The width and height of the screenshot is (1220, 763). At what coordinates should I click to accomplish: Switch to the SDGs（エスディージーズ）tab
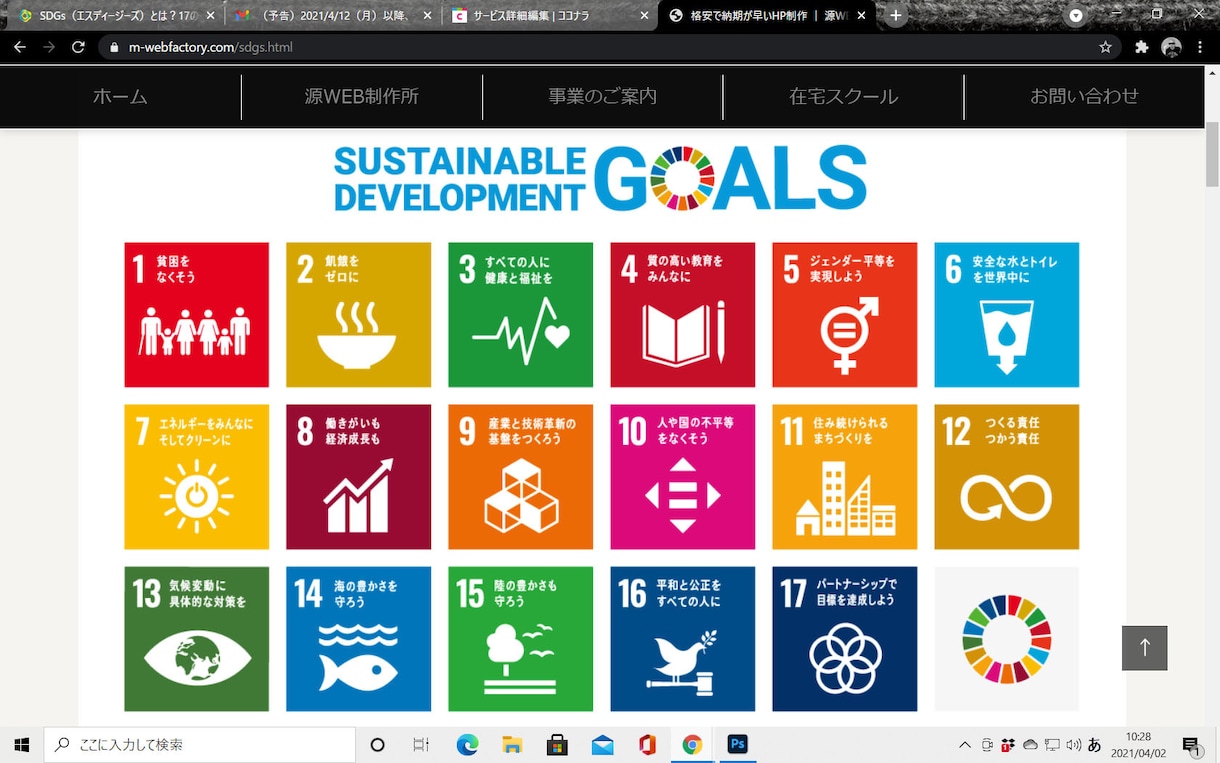[x=118, y=16]
